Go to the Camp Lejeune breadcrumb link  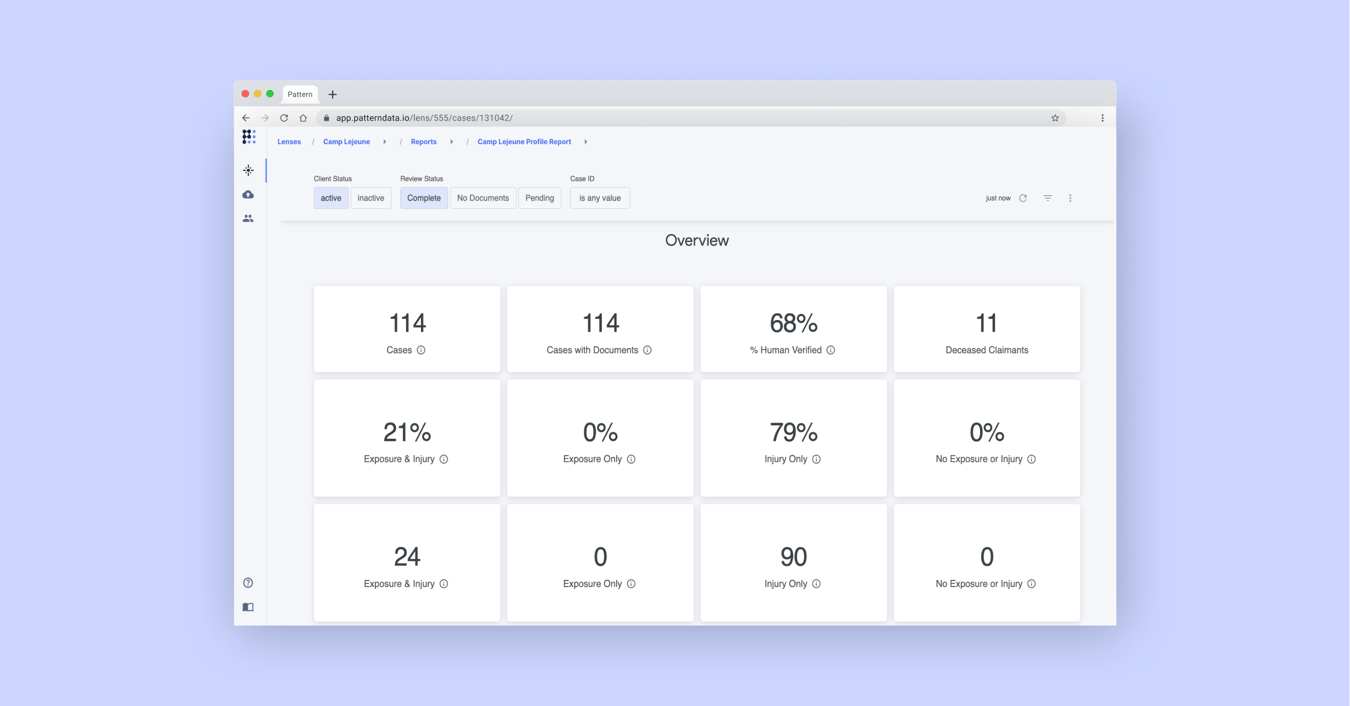coord(346,142)
